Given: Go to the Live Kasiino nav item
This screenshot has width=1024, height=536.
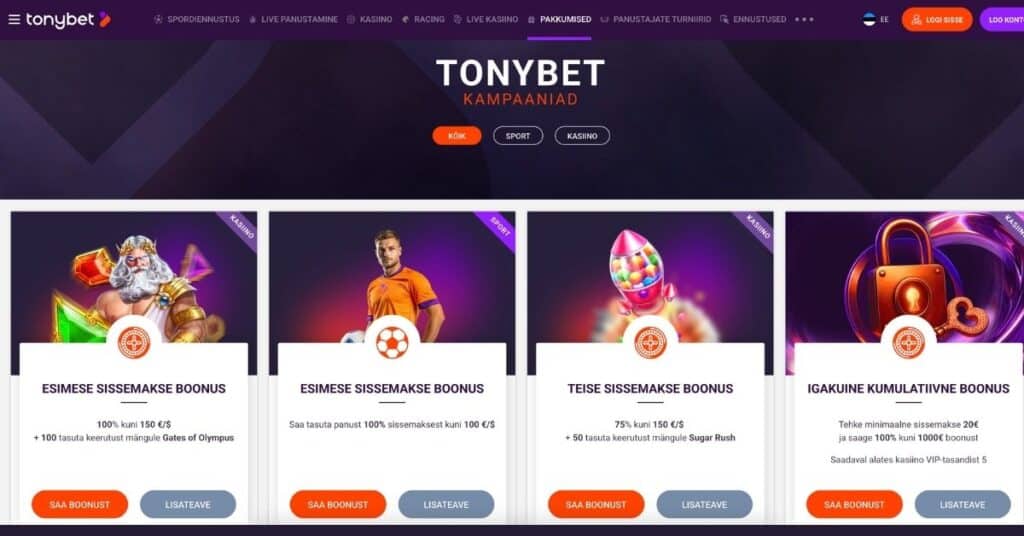Looking at the screenshot, I should pos(486,20).
